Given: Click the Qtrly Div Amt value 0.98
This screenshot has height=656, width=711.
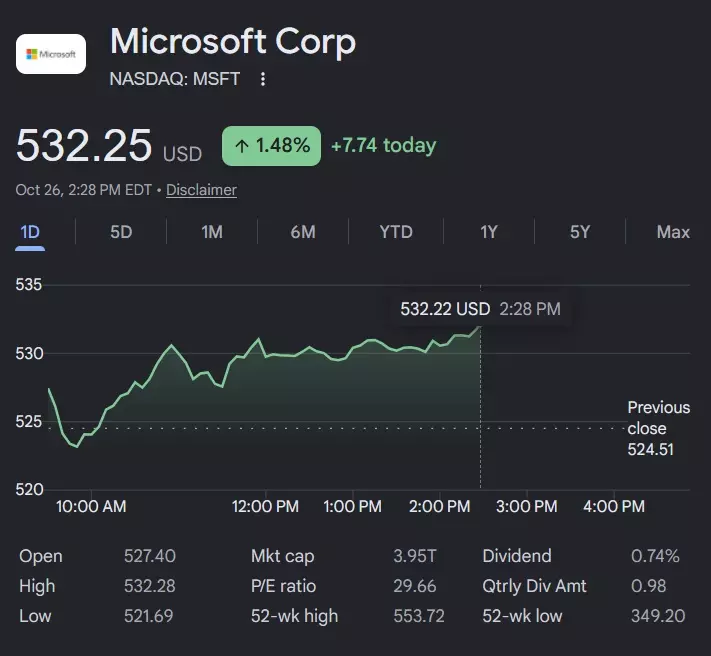Looking at the screenshot, I should (x=648, y=586).
